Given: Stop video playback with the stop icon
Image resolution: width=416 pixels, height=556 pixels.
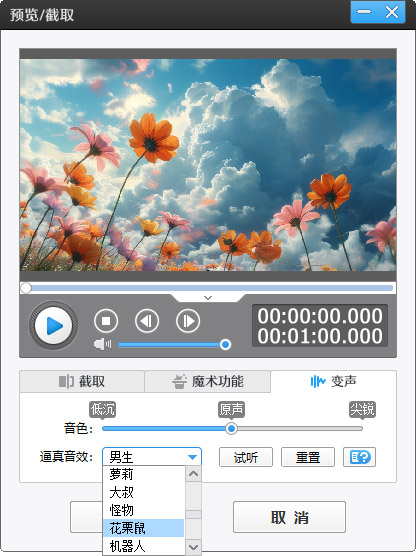Looking at the screenshot, I should [x=106, y=321].
